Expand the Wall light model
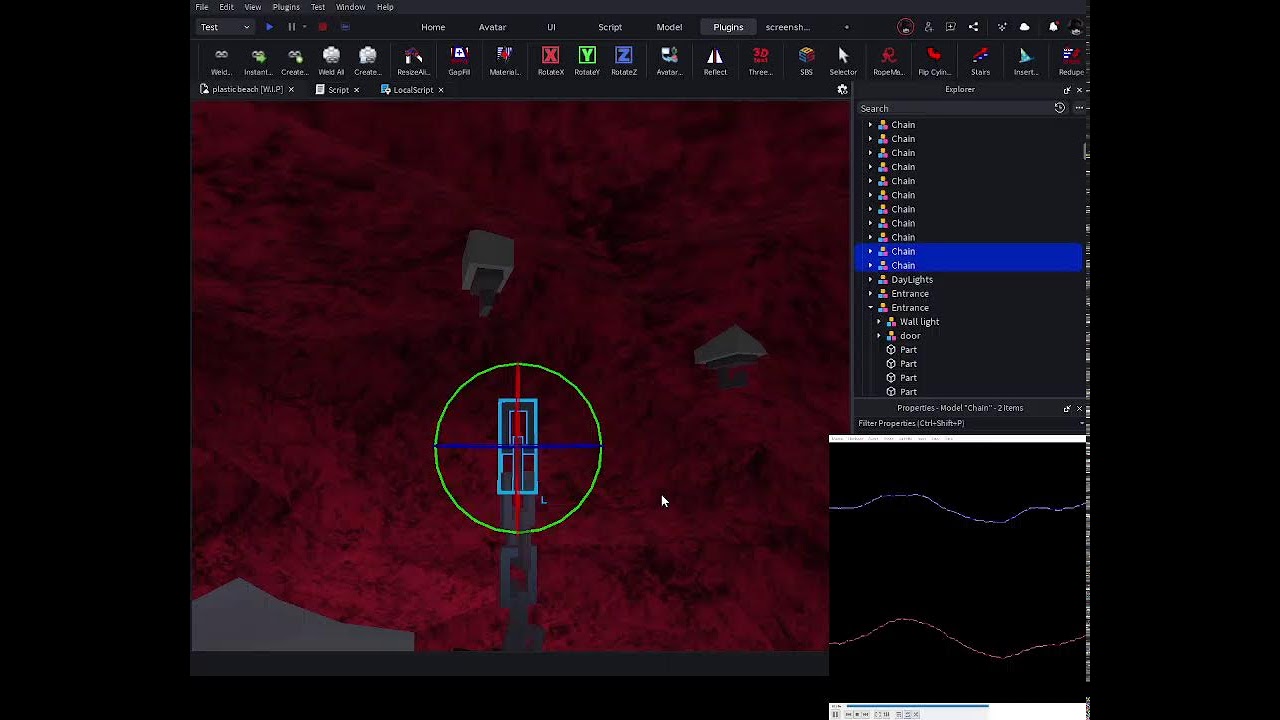The width and height of the screenshot is (1280, 720). [879, 322]
